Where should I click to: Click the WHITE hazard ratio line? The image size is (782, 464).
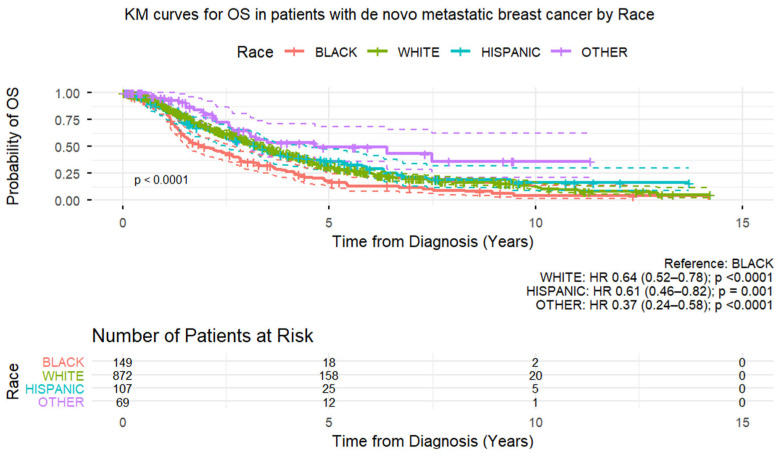[656, 277]
